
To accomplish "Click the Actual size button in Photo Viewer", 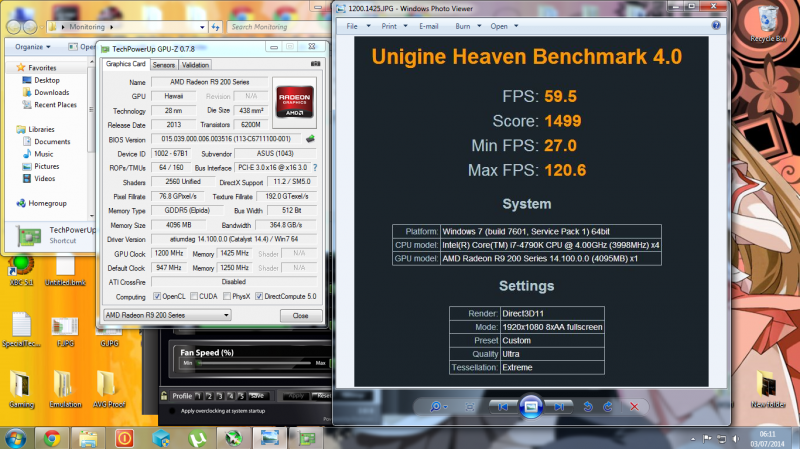I will coord(470,407).
